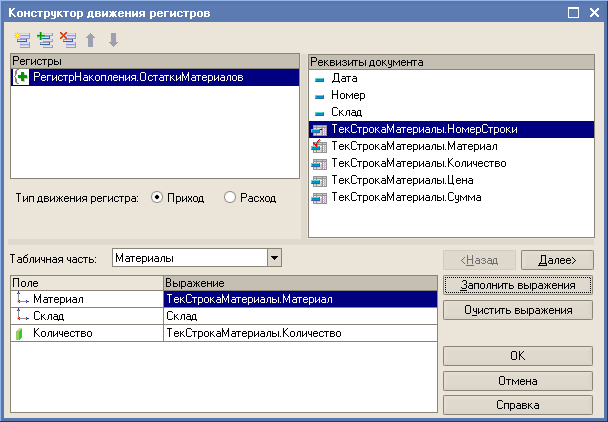
Task: Select the Номер document requisite
Action: (x=451, y=95)
